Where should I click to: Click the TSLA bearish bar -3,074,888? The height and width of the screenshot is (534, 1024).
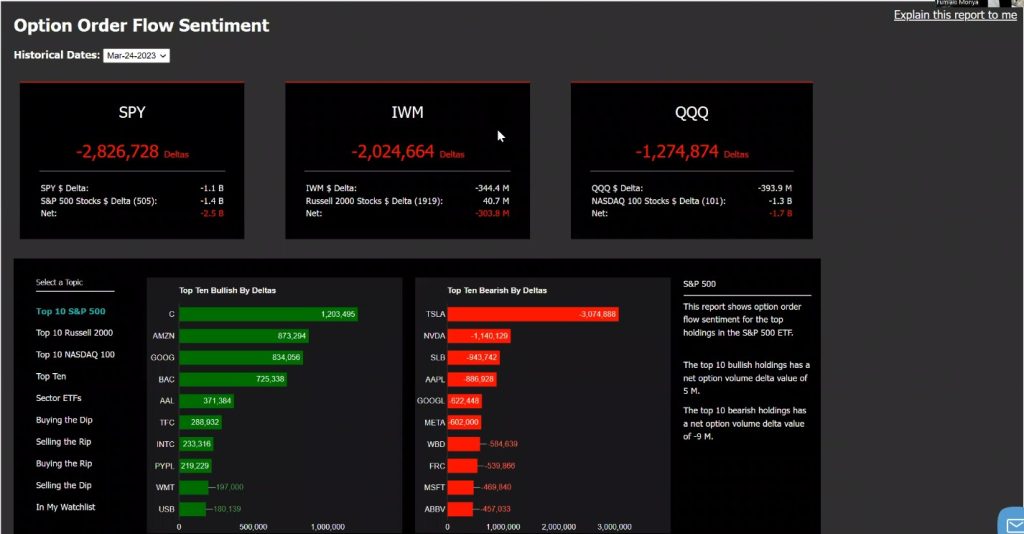pyautogui.click(x=533, y=314)
